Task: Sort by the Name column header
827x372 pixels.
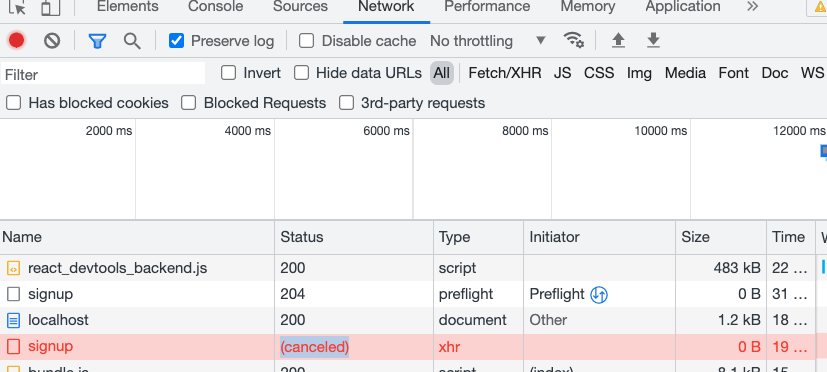Action: point(137,237)
